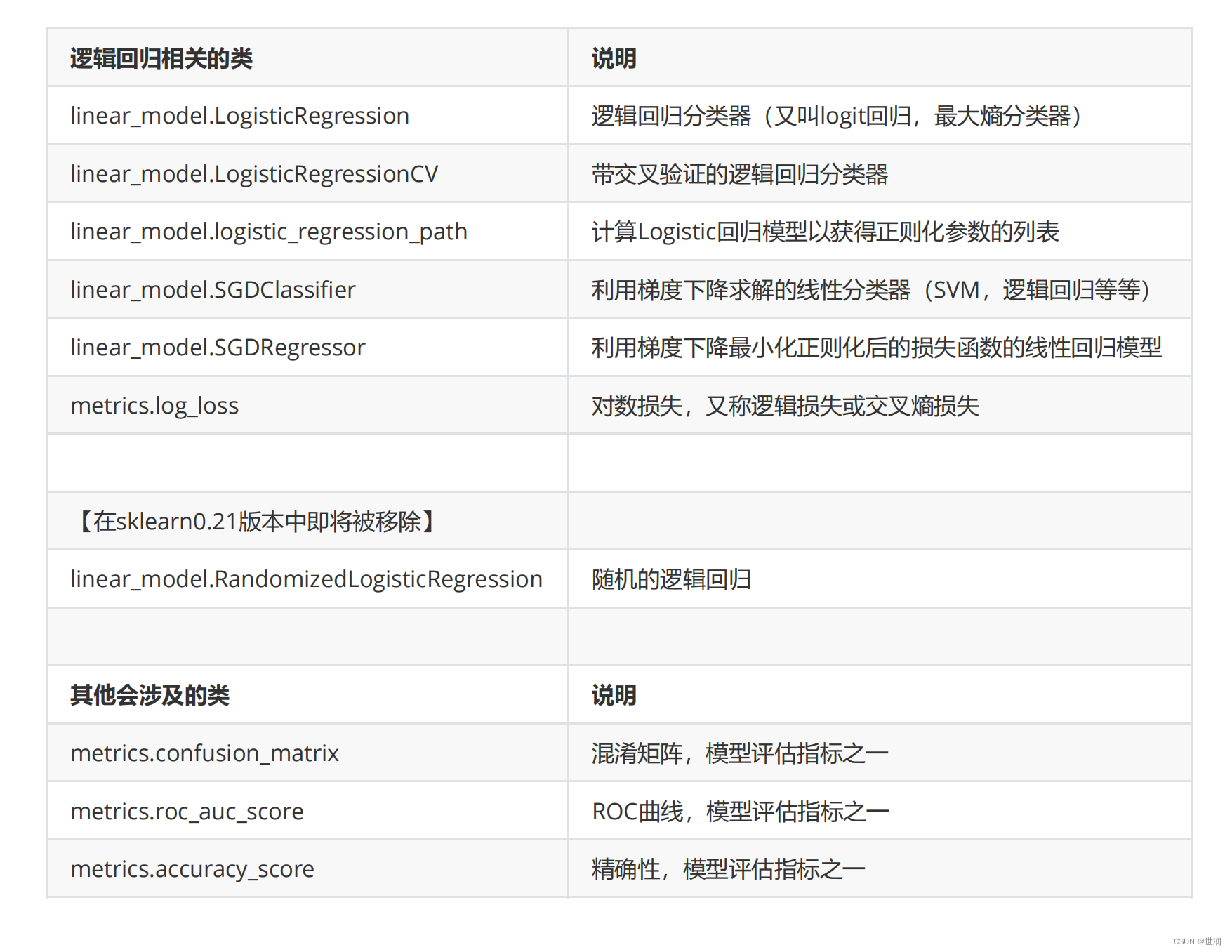The width and height of the screenshot is (1232, 952).
Task: Select description 混淆矩阵，模型评估指标之一
Action: [x=880, y=753]
